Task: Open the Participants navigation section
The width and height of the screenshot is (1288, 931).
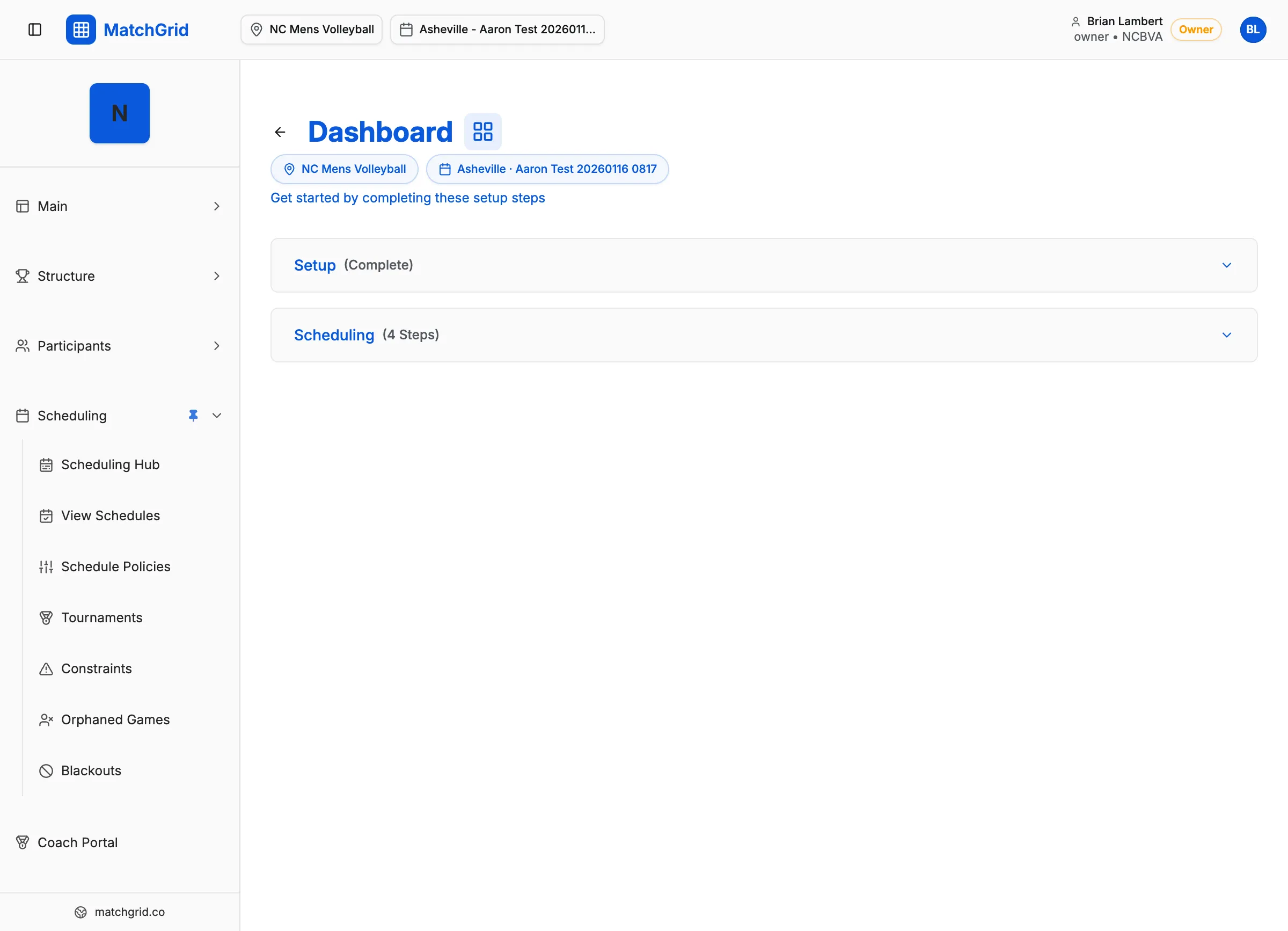Action: click(74, 345)
